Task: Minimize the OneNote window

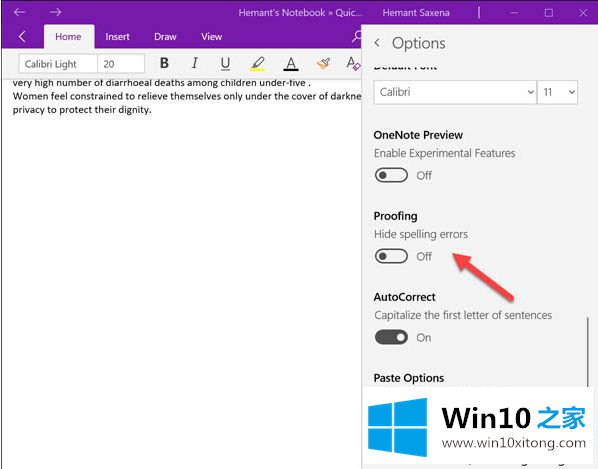Action: (x=514, y=13)
